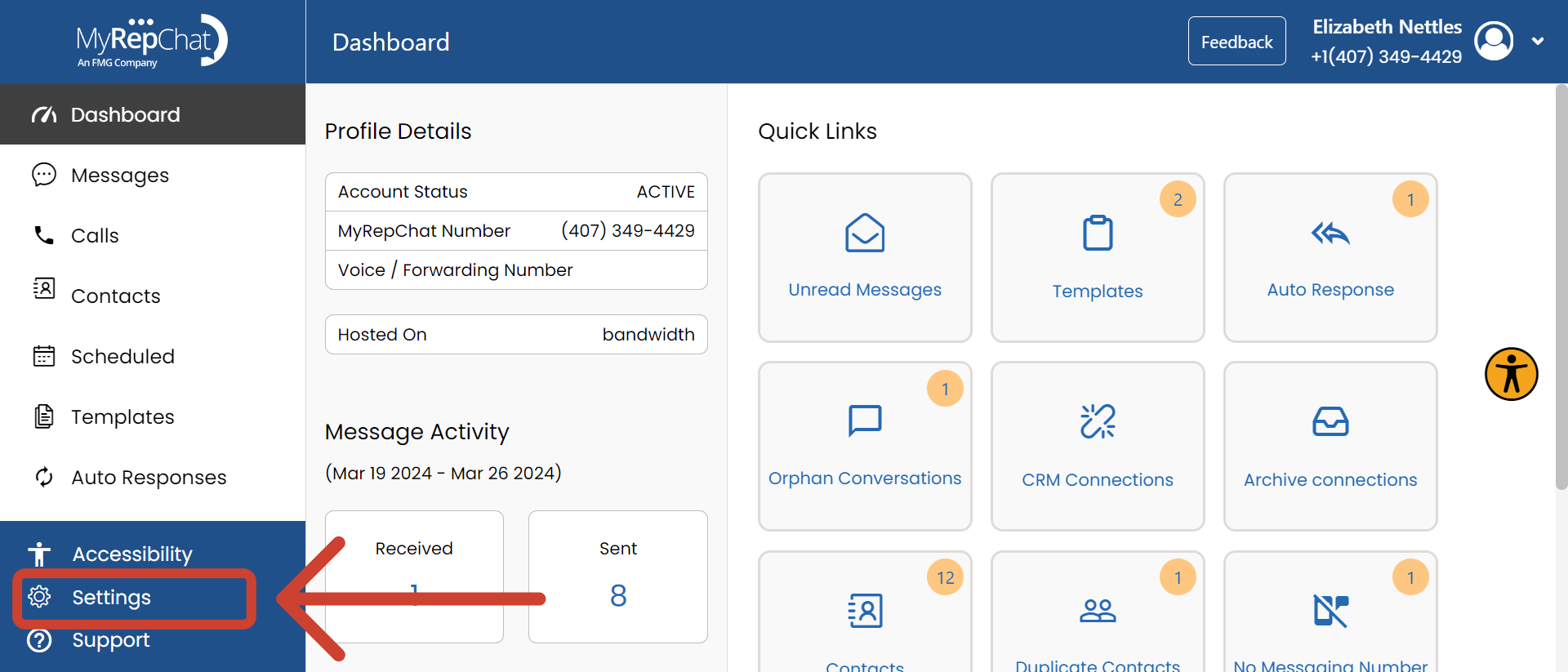The height and width of the screenshot is (672, 1568).
Task: Open Auto Responses in the sidebar
Action: (x=153, y=477)
